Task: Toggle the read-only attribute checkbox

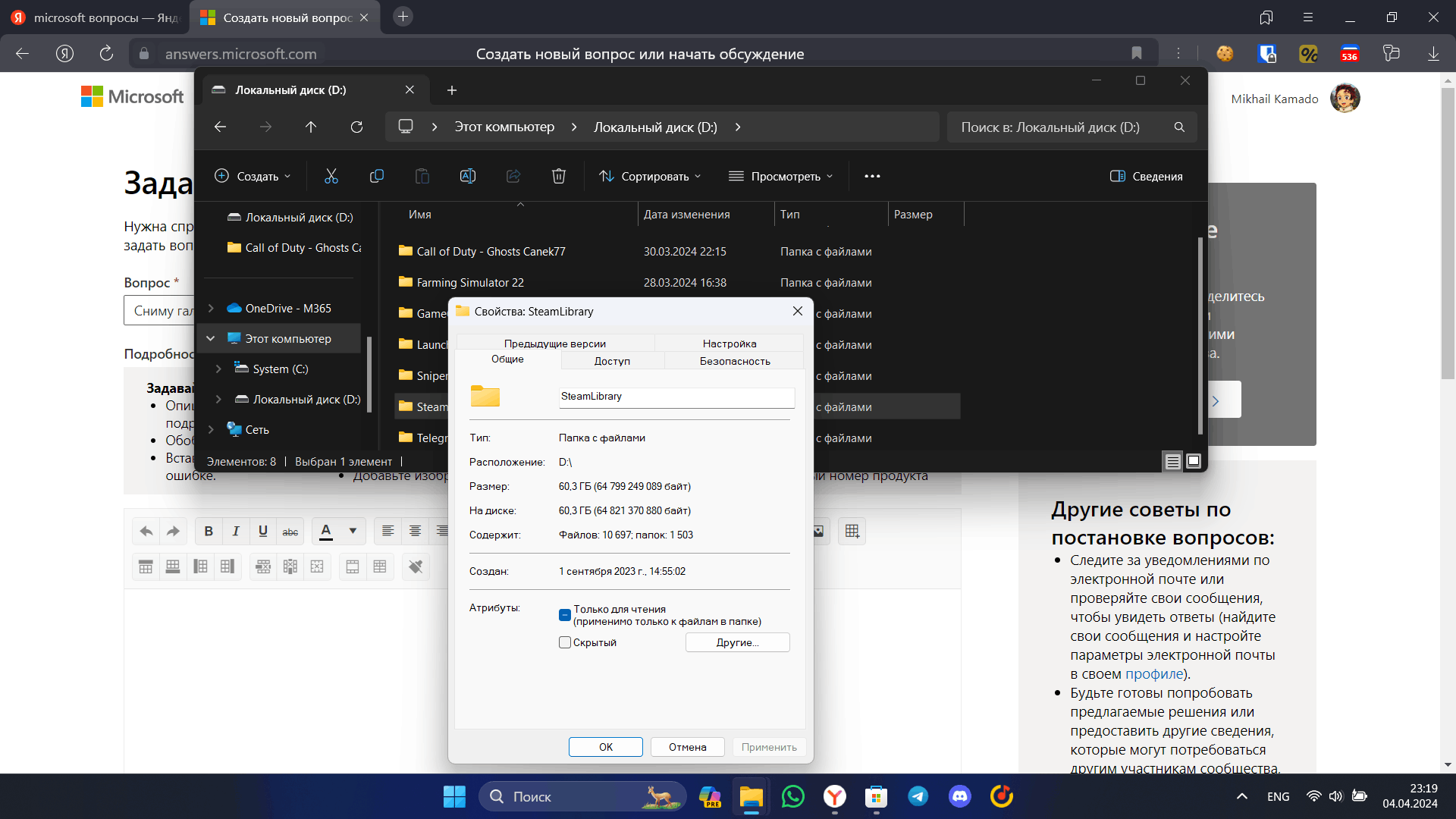Action: pyautogui.click(x=565, y=615)
